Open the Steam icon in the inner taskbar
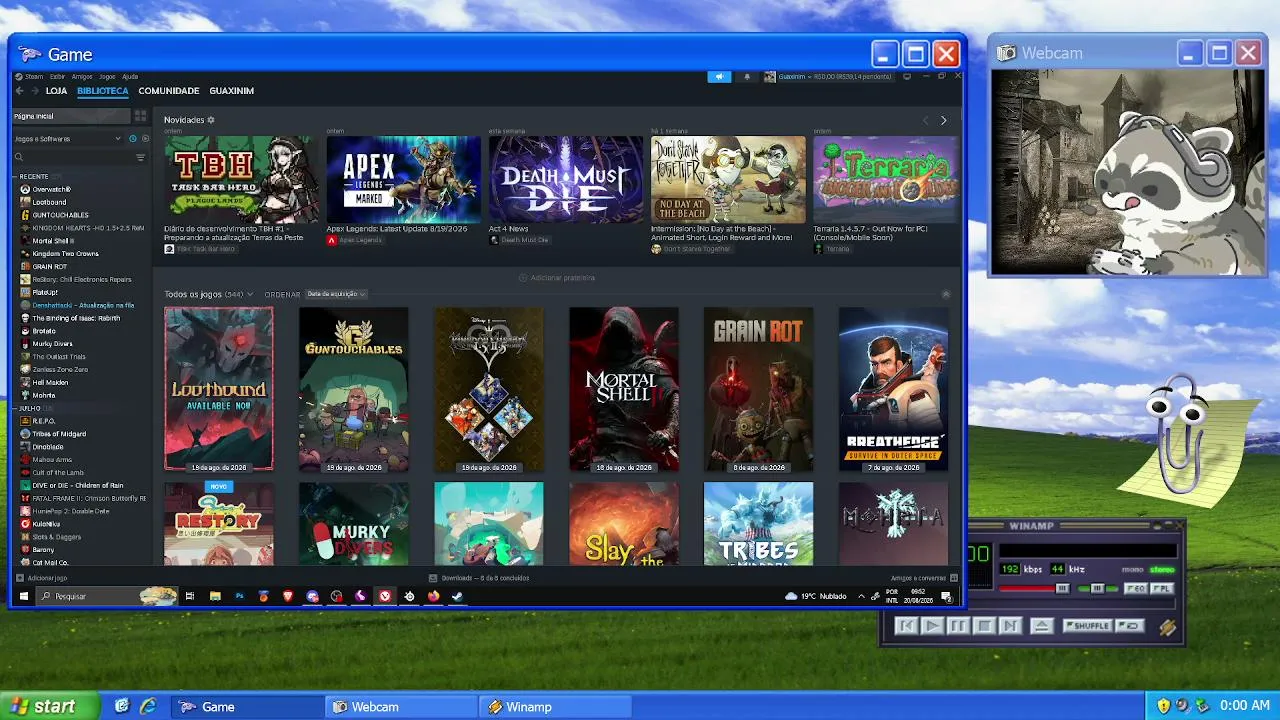 457,596
